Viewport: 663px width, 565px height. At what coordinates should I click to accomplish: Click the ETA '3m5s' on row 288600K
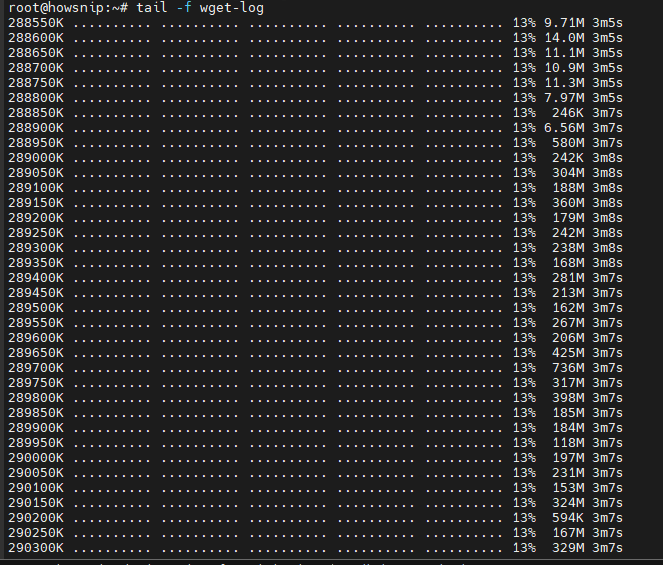tap(607, 38)
